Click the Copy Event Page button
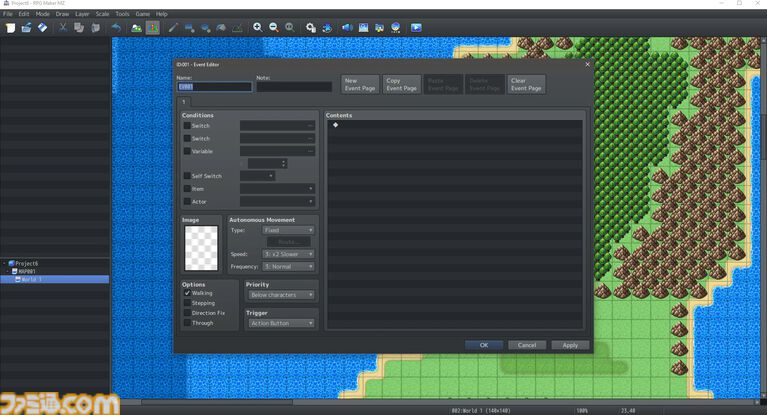This screenshot has width=767, height=415. (402, 84)
